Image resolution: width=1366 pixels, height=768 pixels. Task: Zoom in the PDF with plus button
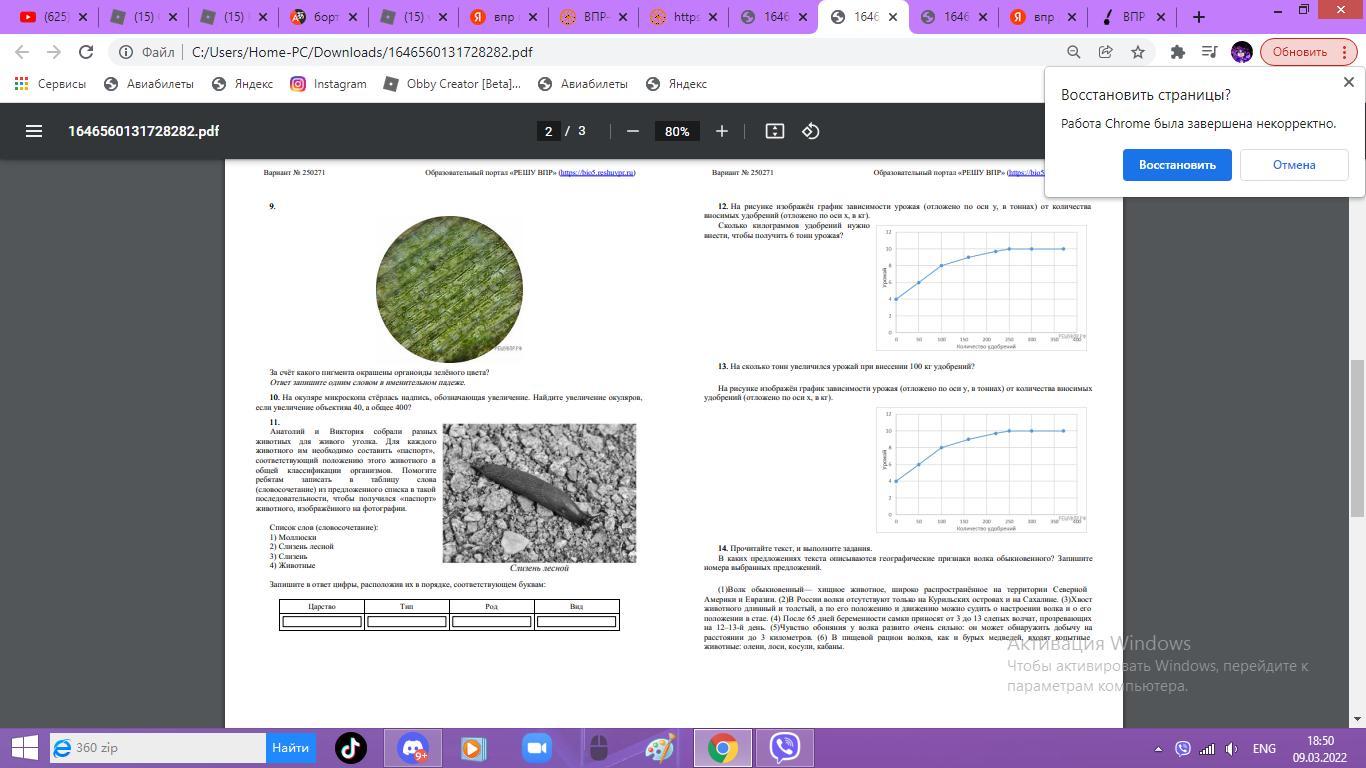pyautogui.click(x=721, y=131)
